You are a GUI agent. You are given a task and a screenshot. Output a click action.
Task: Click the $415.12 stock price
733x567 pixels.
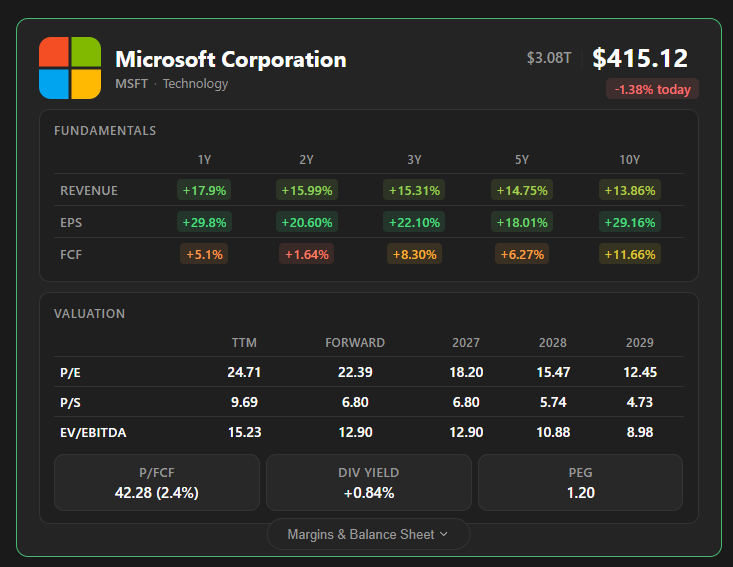[x=640, y=58]
